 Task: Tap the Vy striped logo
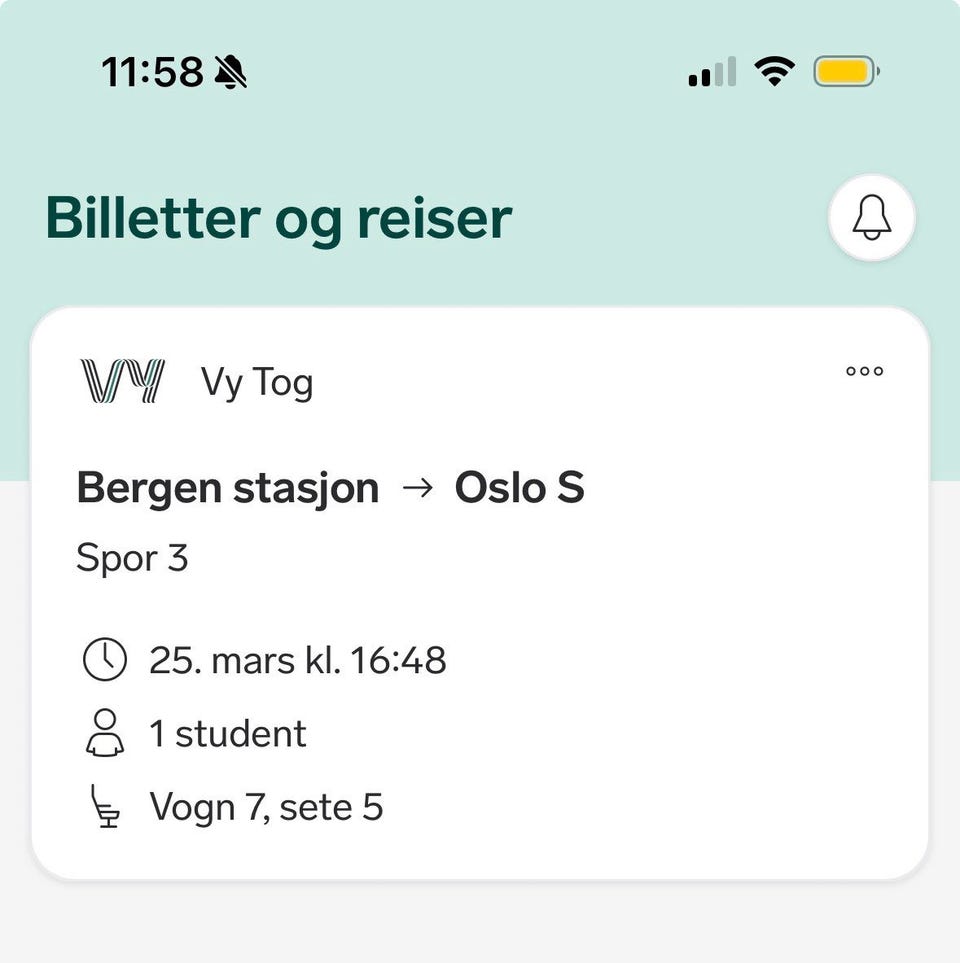[123, 381]
